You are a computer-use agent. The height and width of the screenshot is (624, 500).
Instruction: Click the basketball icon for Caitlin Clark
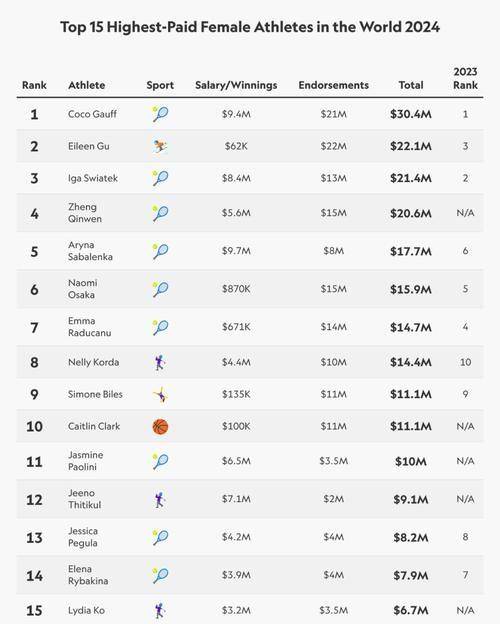click(160, 427)
